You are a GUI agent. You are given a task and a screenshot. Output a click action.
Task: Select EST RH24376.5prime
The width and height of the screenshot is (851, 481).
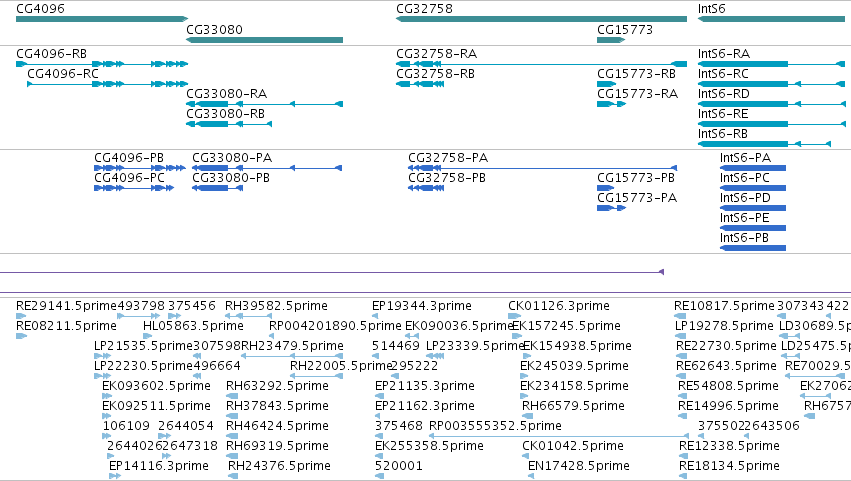pos(233,476)
